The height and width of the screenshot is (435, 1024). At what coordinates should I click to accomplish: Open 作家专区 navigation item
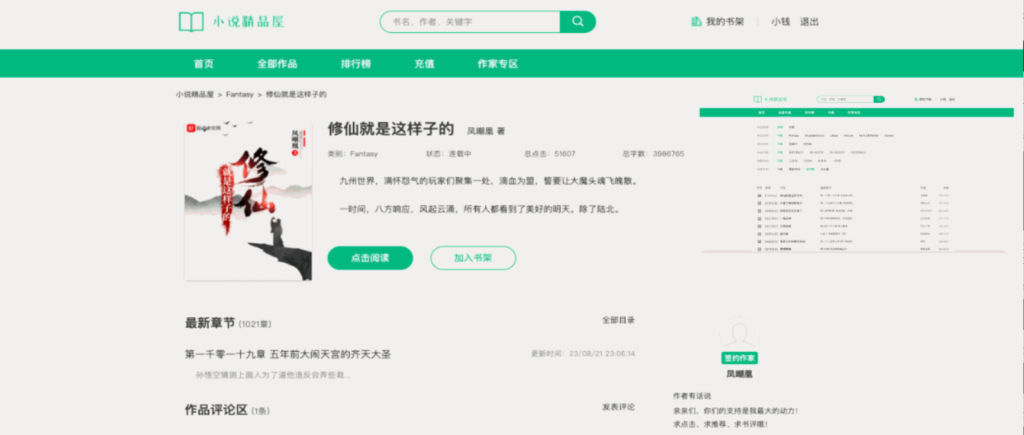tap(498, 64)
